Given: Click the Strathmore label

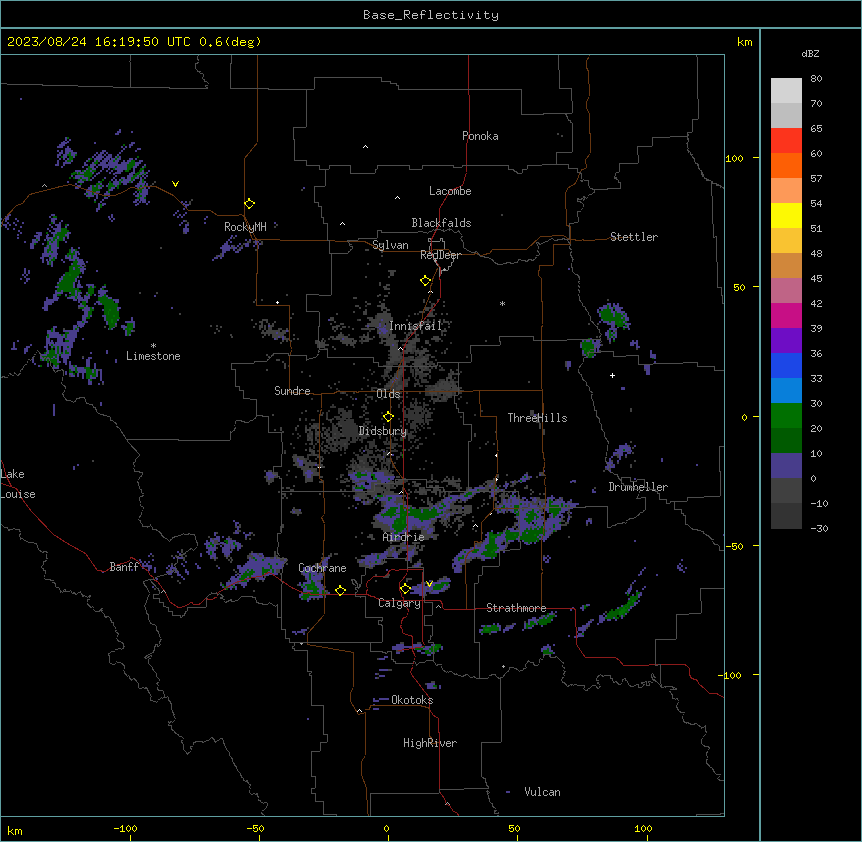Looking at the screenshot, I should (516, 608).
